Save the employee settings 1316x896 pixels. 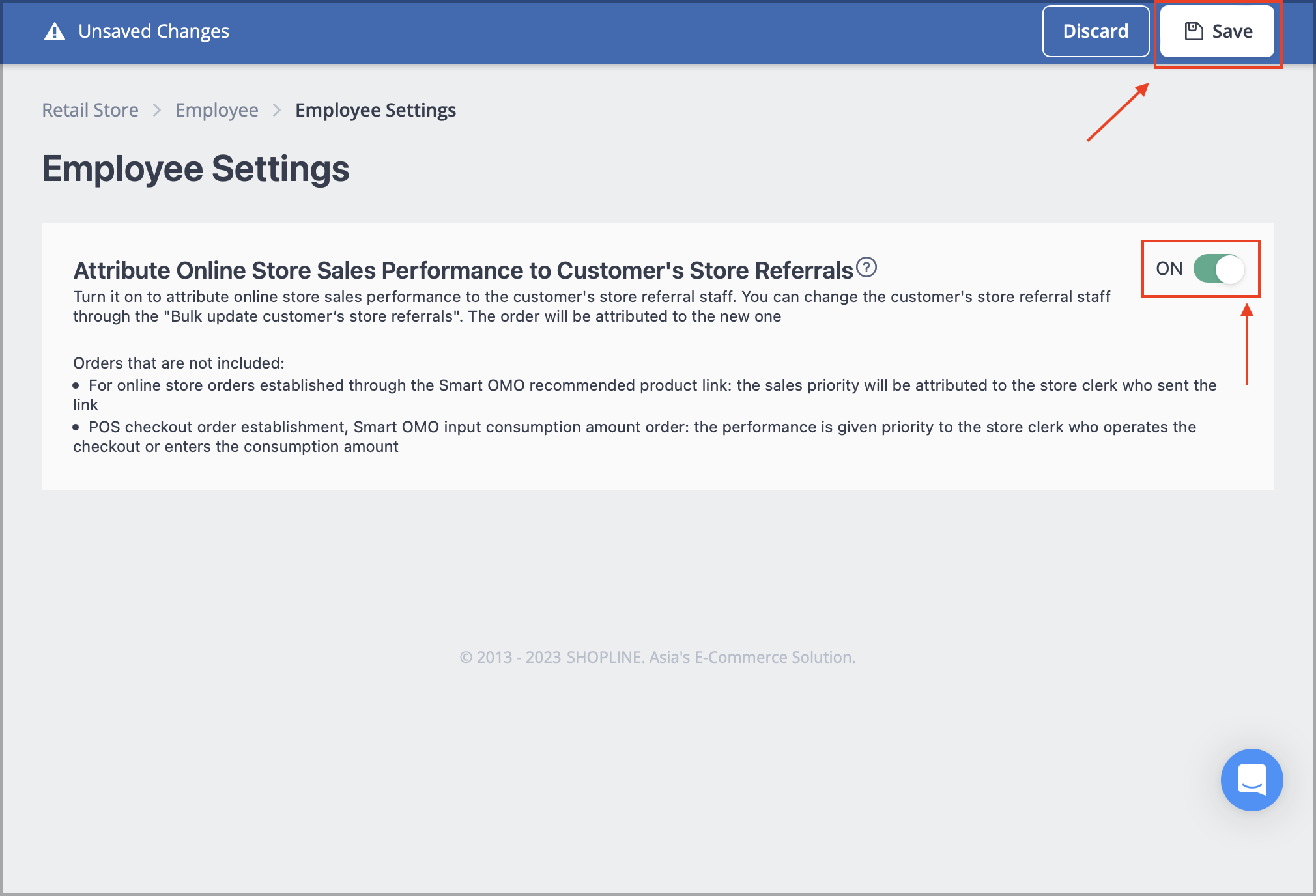pos(1217,31)
